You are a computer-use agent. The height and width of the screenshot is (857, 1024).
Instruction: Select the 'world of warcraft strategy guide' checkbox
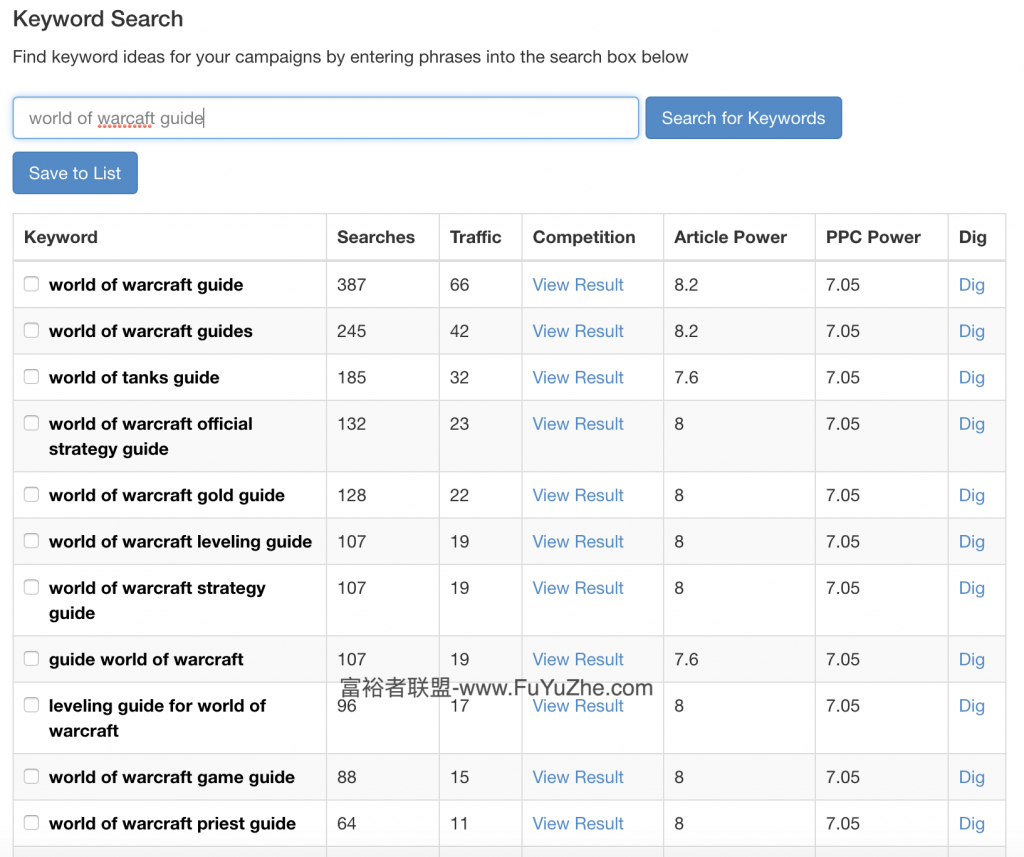point(31,587)
